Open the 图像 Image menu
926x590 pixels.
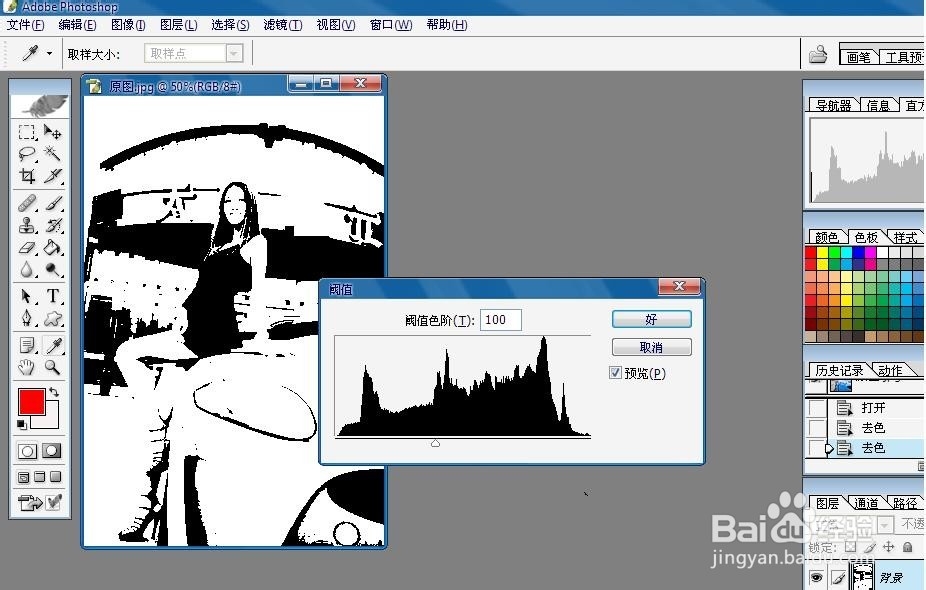point(128,25)
